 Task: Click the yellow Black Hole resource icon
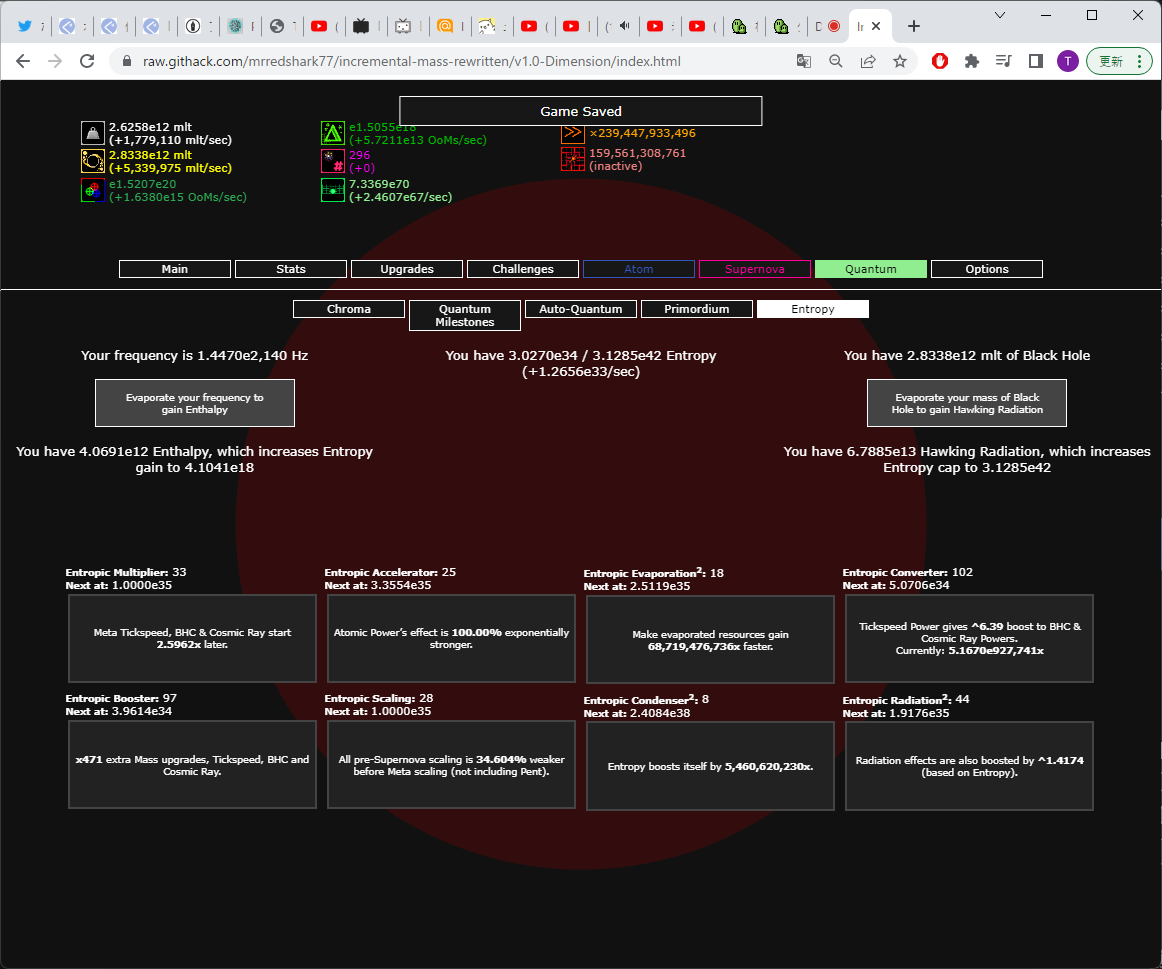[x=93, y=162]
